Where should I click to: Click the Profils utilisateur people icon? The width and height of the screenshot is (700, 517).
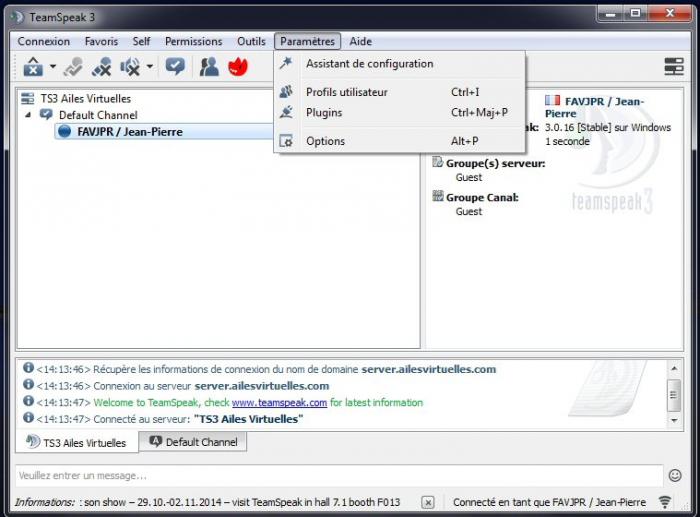(286, 92)
